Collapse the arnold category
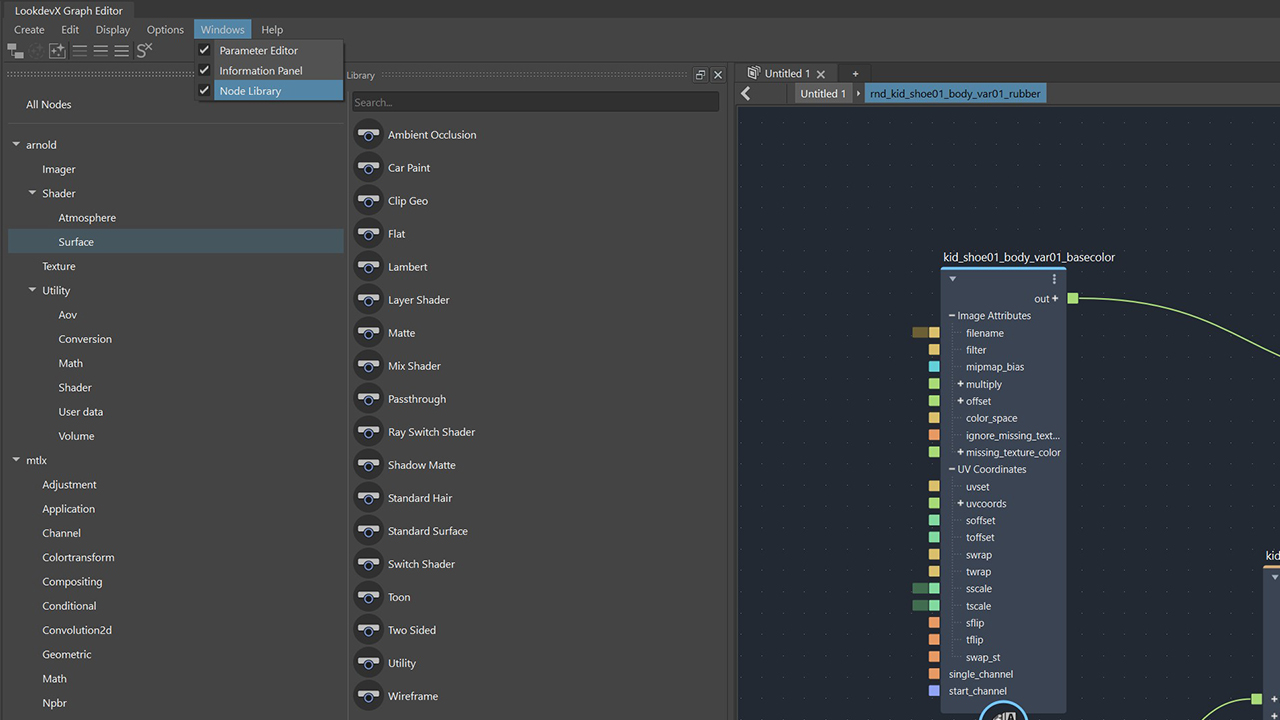The image size is (1280, 720). point(16,145)
